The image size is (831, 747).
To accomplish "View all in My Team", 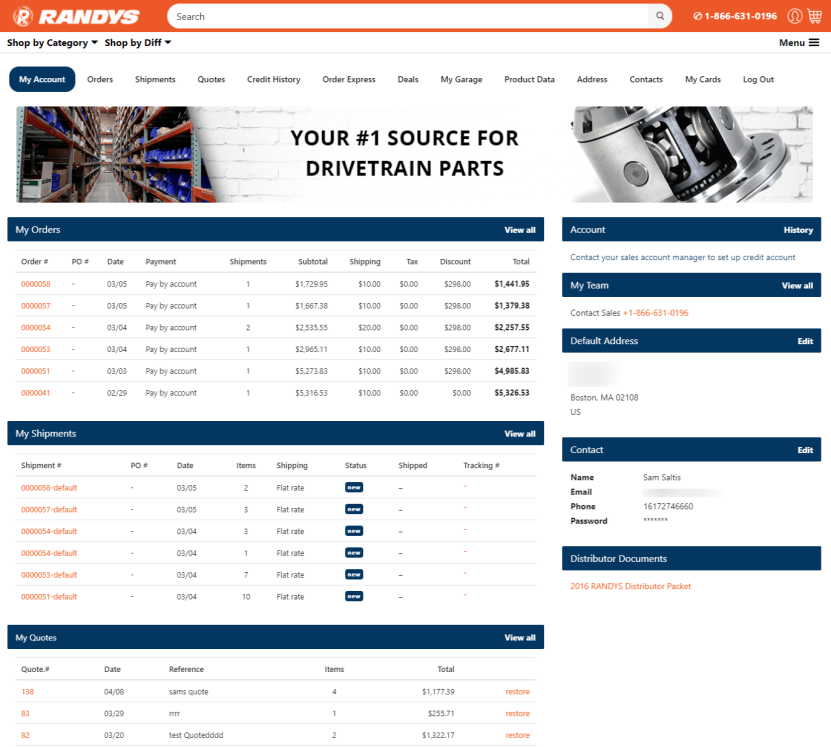I will 797,285.
